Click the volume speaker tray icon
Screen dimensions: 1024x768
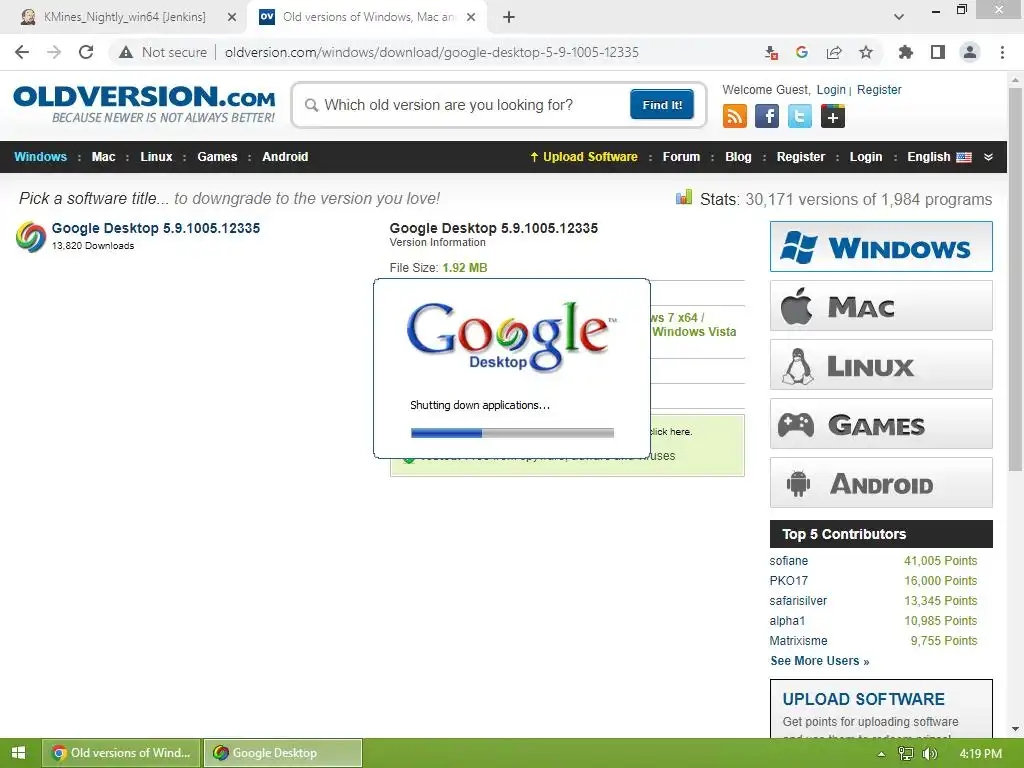(929, 754)
